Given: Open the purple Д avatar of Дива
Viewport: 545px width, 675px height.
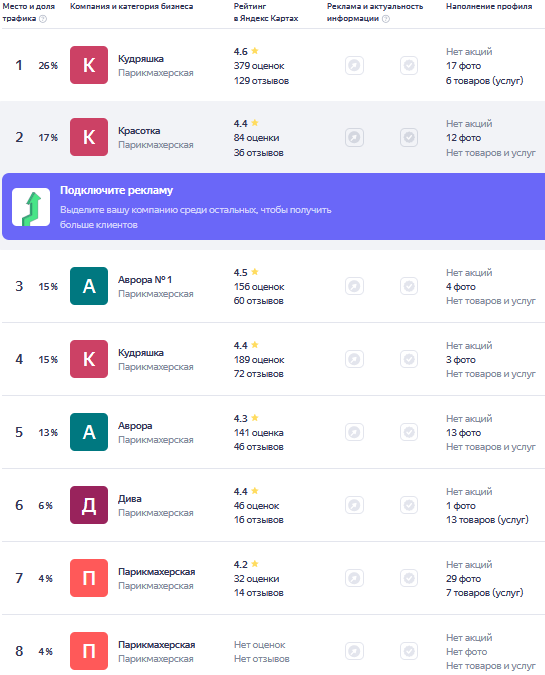Looking at the screenshot, I should pos(89,505).
